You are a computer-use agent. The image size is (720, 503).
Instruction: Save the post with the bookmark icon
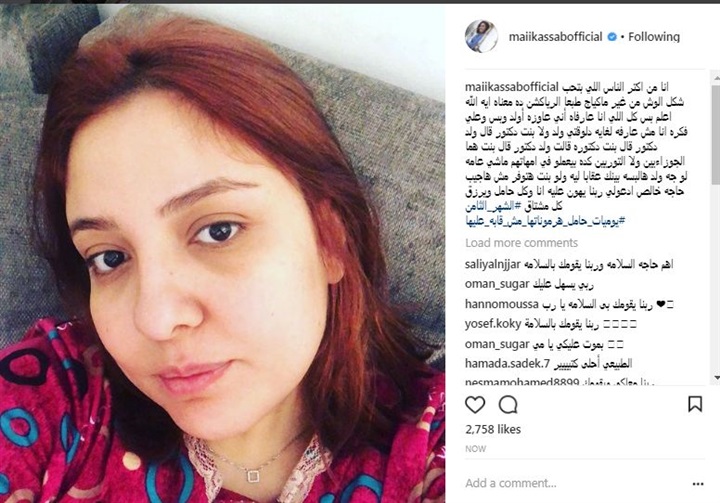point(695,404)
